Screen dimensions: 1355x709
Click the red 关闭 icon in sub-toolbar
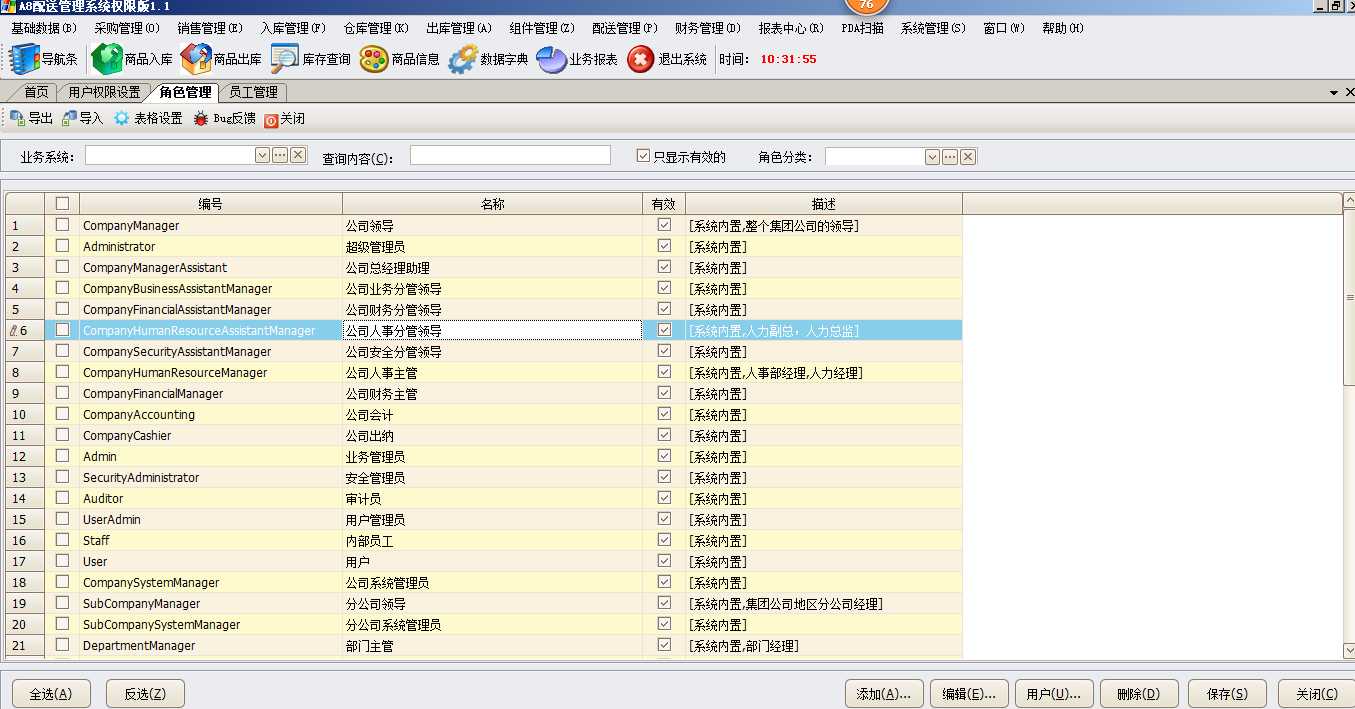[x=271, y=119]
